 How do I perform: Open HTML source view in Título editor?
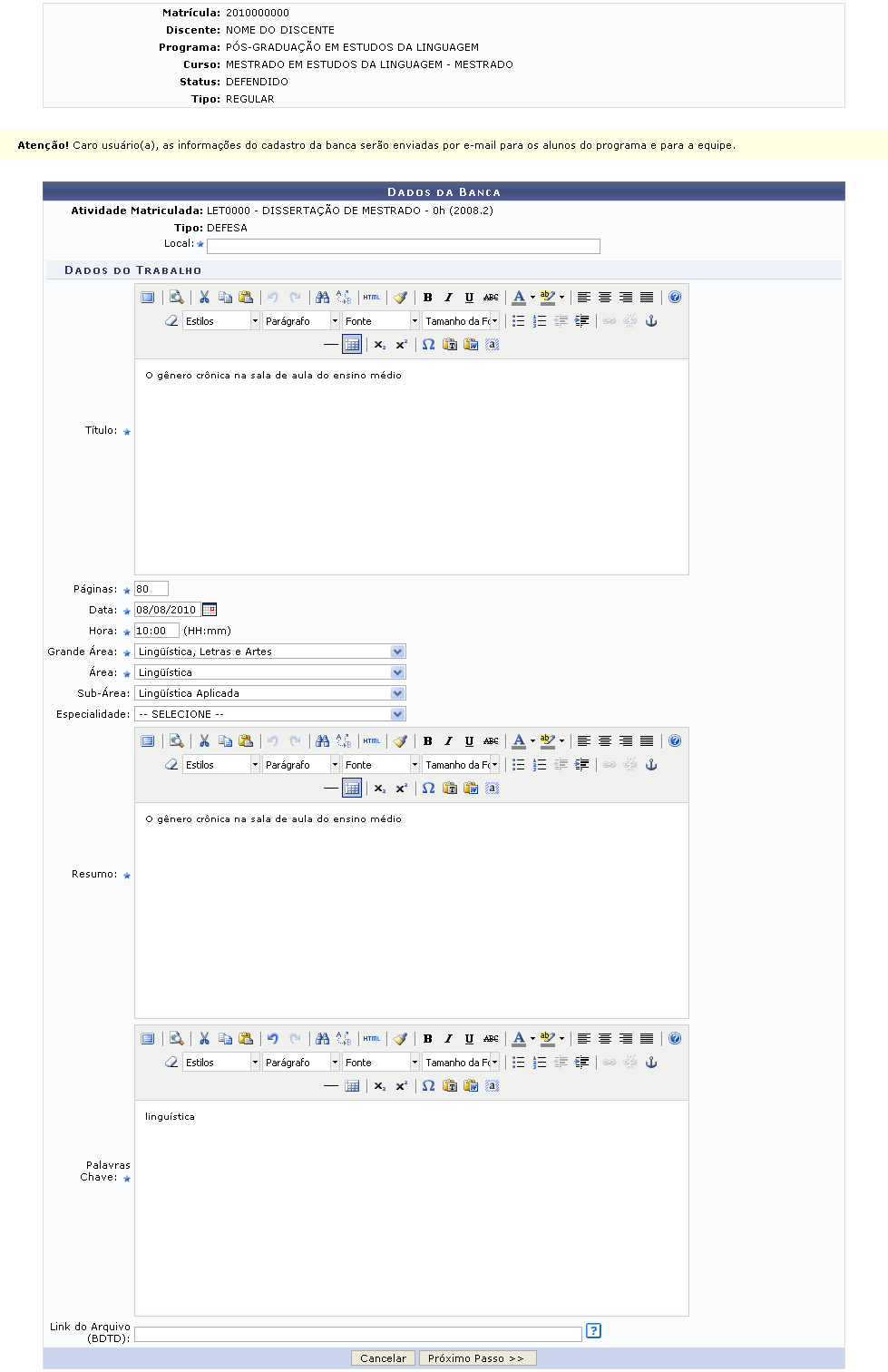pyautogui.click(x=372, y=298)
